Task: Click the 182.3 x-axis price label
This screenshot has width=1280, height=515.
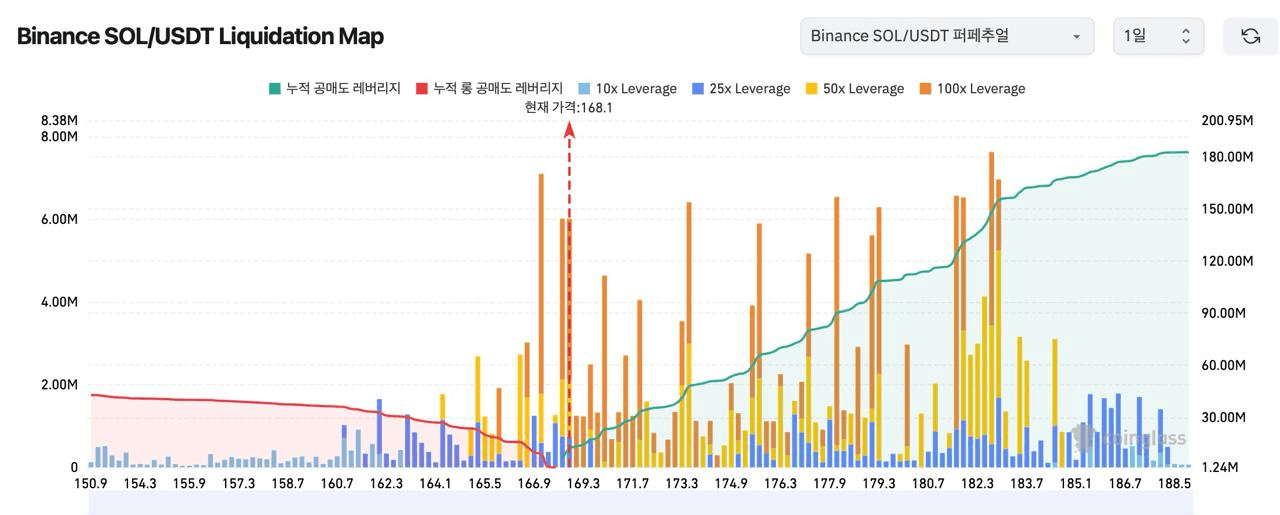Action: coord(977,483)
